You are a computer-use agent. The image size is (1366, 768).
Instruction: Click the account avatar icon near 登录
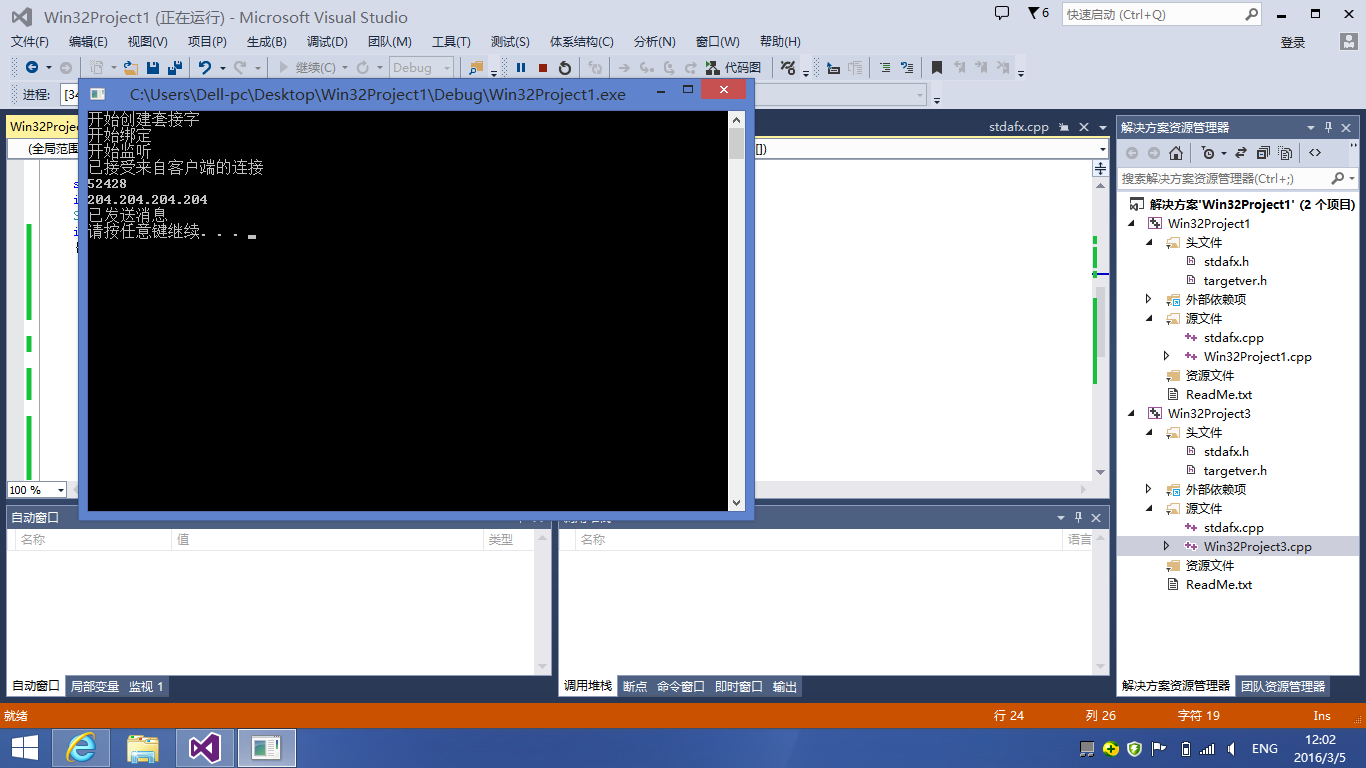pyautogui.click(x=1348, y=42)
